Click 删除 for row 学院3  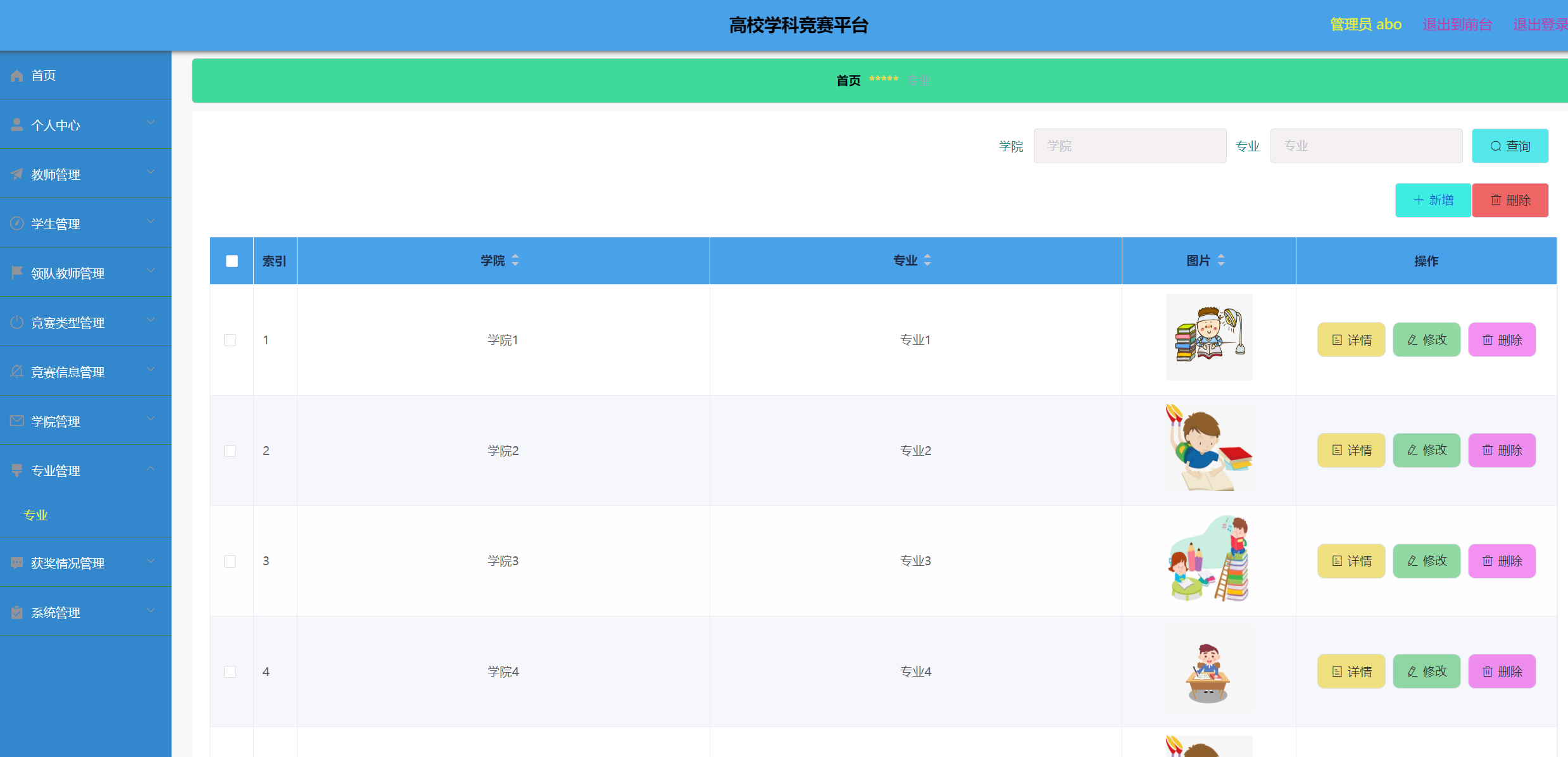pyautogui.click(x=1502, y=561)
